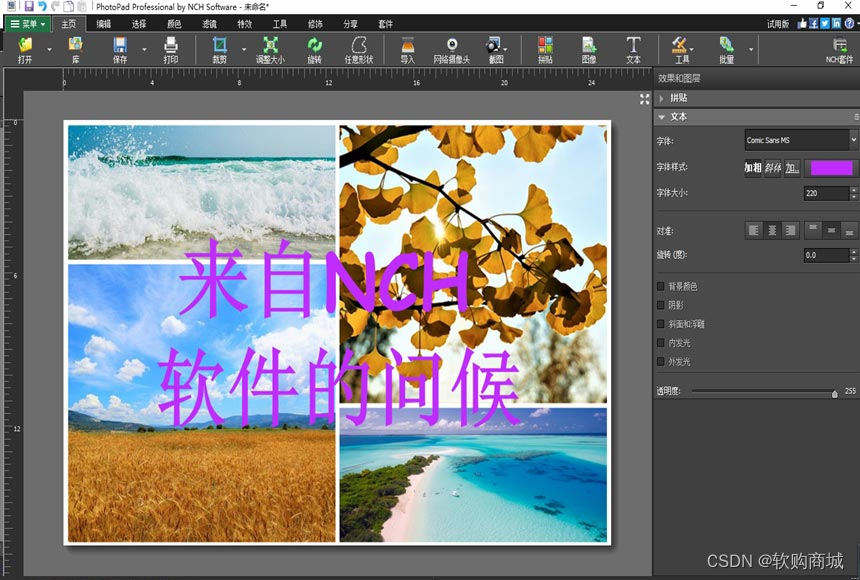
Task: Toggle 斜体 italic font style
Action: (x=772, y=167)
